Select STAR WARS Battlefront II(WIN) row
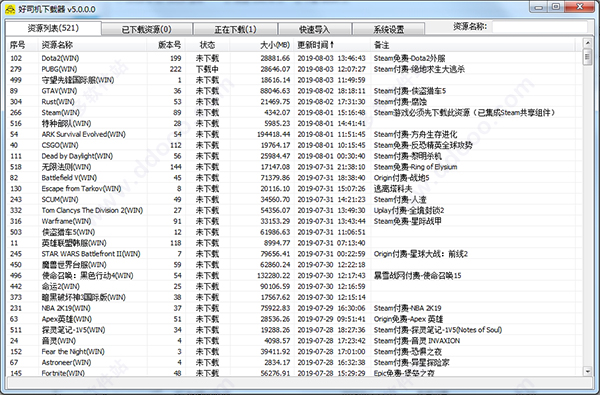 [x=295, y=254]
